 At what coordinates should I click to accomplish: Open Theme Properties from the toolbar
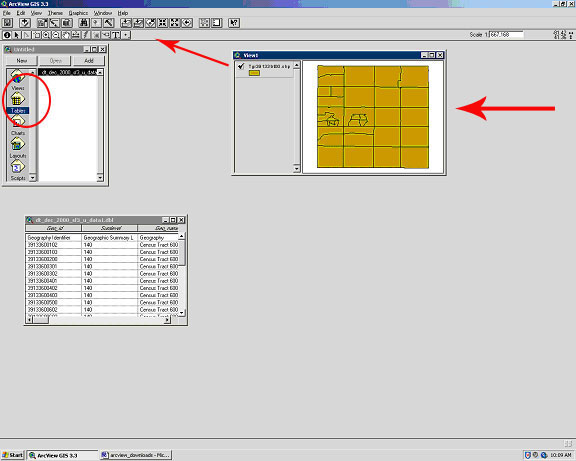coord(42,23)
